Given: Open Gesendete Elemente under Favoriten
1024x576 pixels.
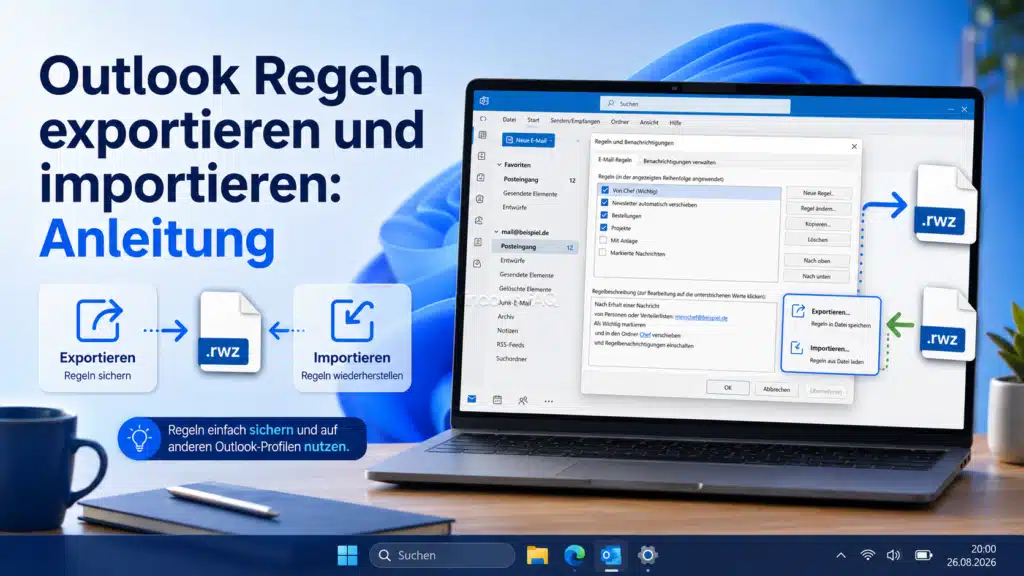Looking at the screenshot, I should [530, 194].
